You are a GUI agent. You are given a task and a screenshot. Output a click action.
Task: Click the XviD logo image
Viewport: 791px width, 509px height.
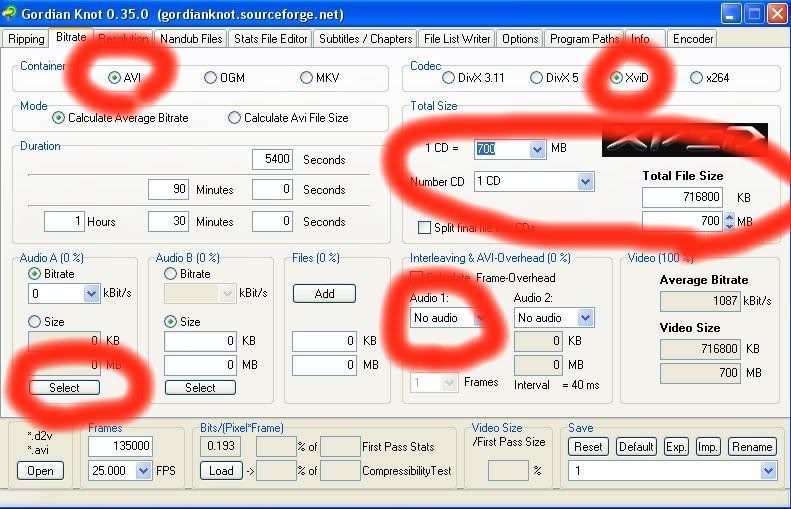685,140
